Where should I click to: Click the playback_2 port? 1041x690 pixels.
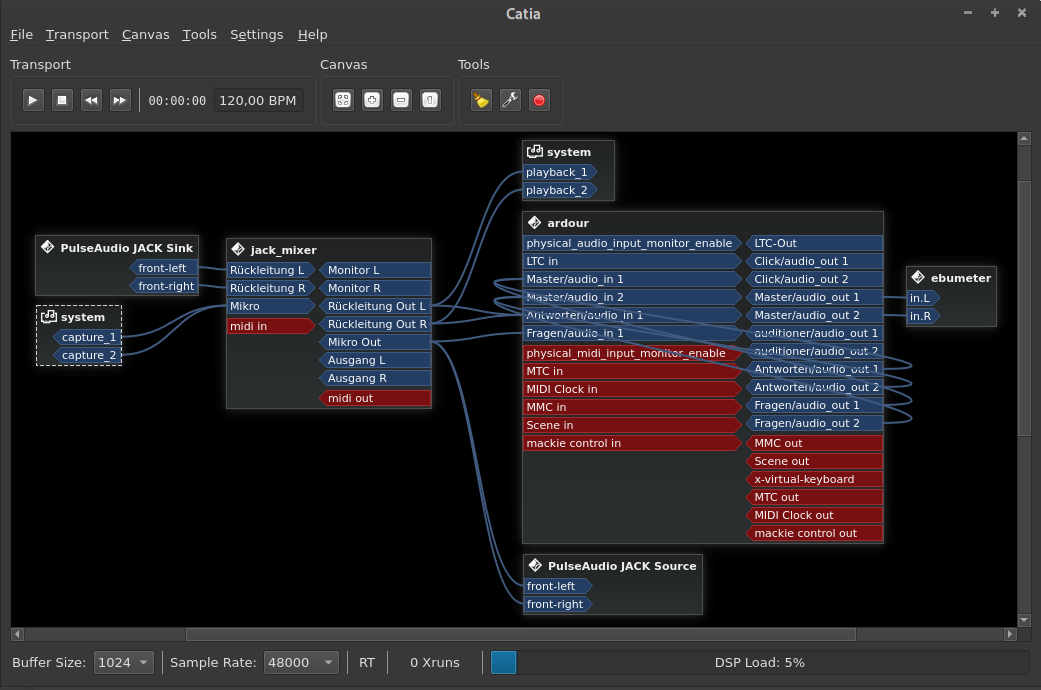click(560, 190)
